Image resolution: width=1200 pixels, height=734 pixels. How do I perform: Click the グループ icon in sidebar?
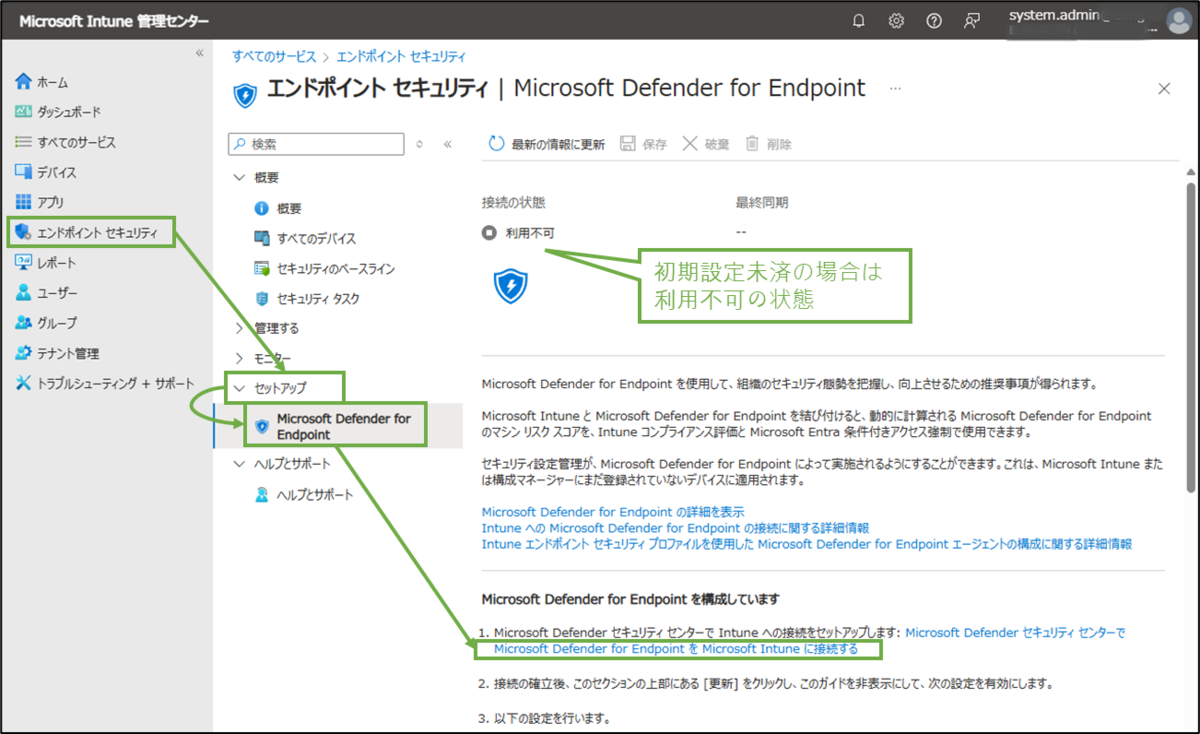point(23,323)
